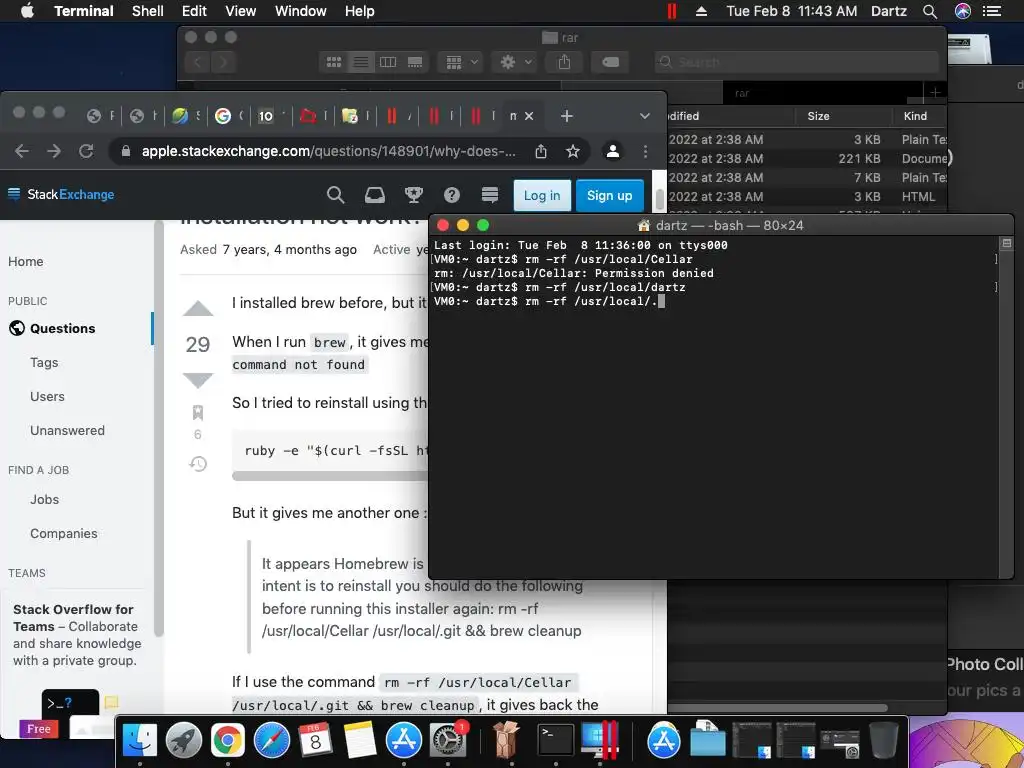Open Jobs in the sidebar
Image resolution: width=1024 pixels, height=768 pixels.
point(44,500)
